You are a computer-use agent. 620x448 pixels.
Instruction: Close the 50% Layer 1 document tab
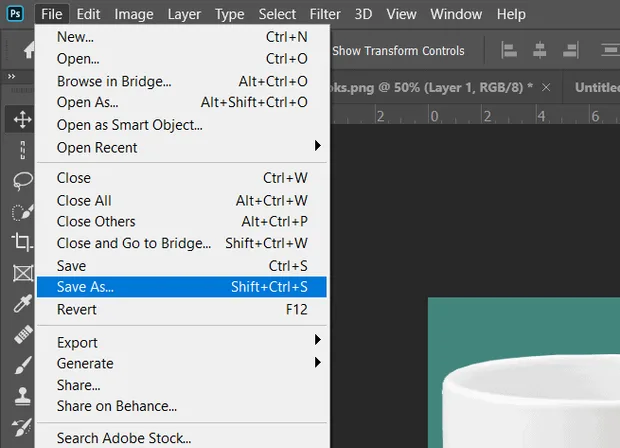click(546, 87)
